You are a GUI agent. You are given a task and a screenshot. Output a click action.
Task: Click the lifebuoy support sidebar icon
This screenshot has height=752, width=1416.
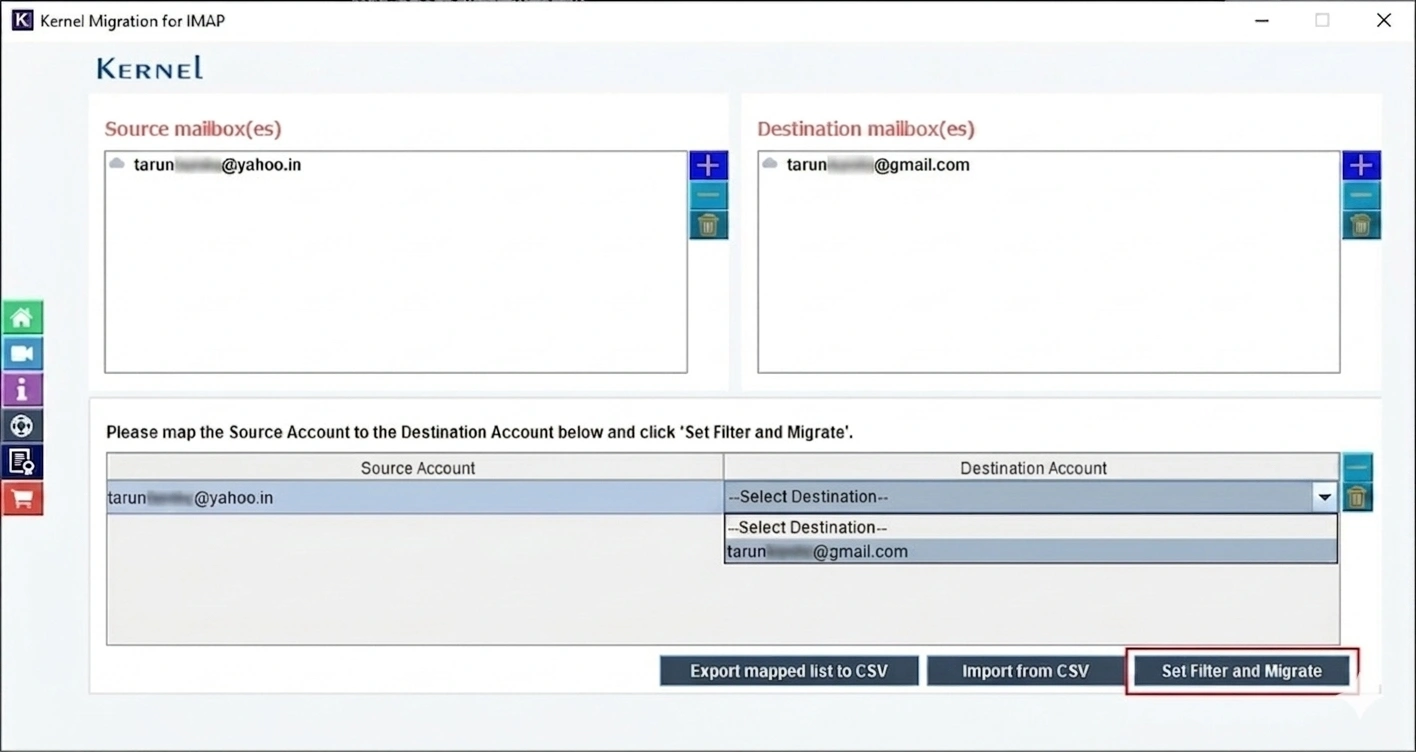point(22,426)
